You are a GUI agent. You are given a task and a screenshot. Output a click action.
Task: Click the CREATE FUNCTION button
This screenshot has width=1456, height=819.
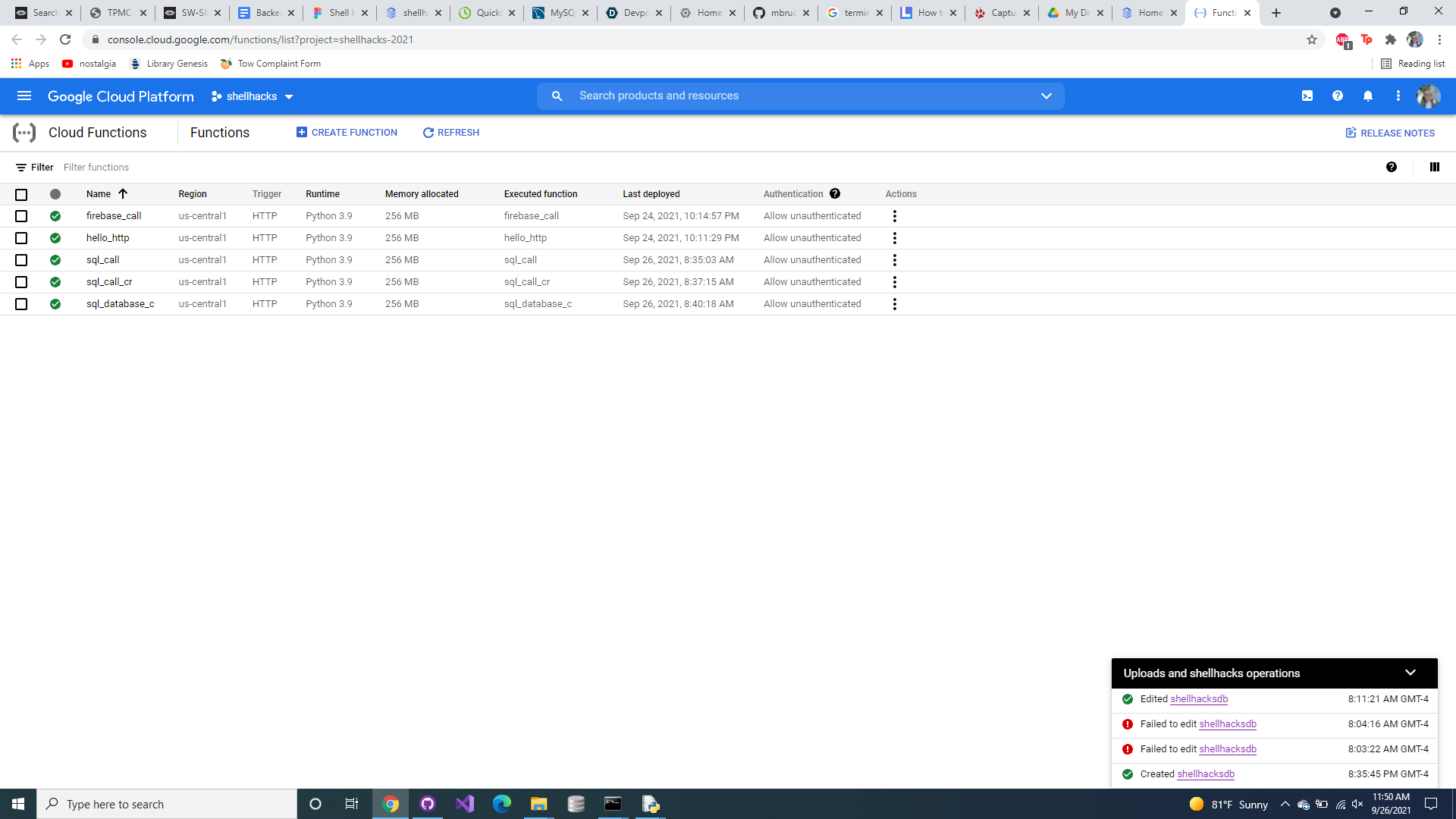point(347,133)
